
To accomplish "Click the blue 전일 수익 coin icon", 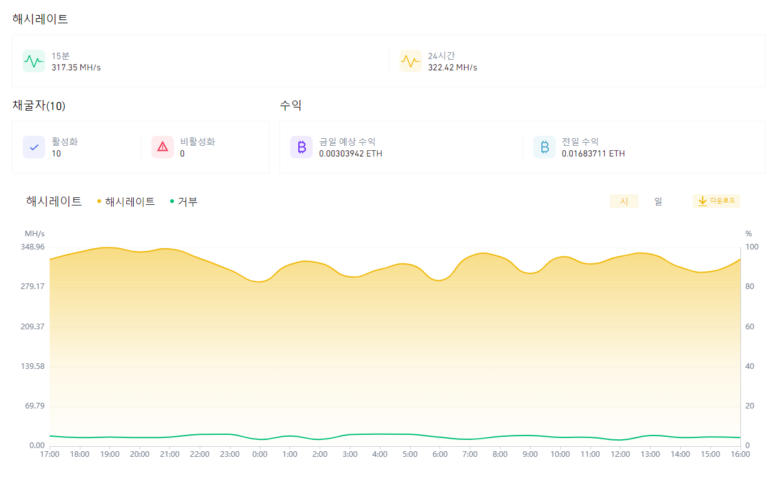I will point(544,147).
